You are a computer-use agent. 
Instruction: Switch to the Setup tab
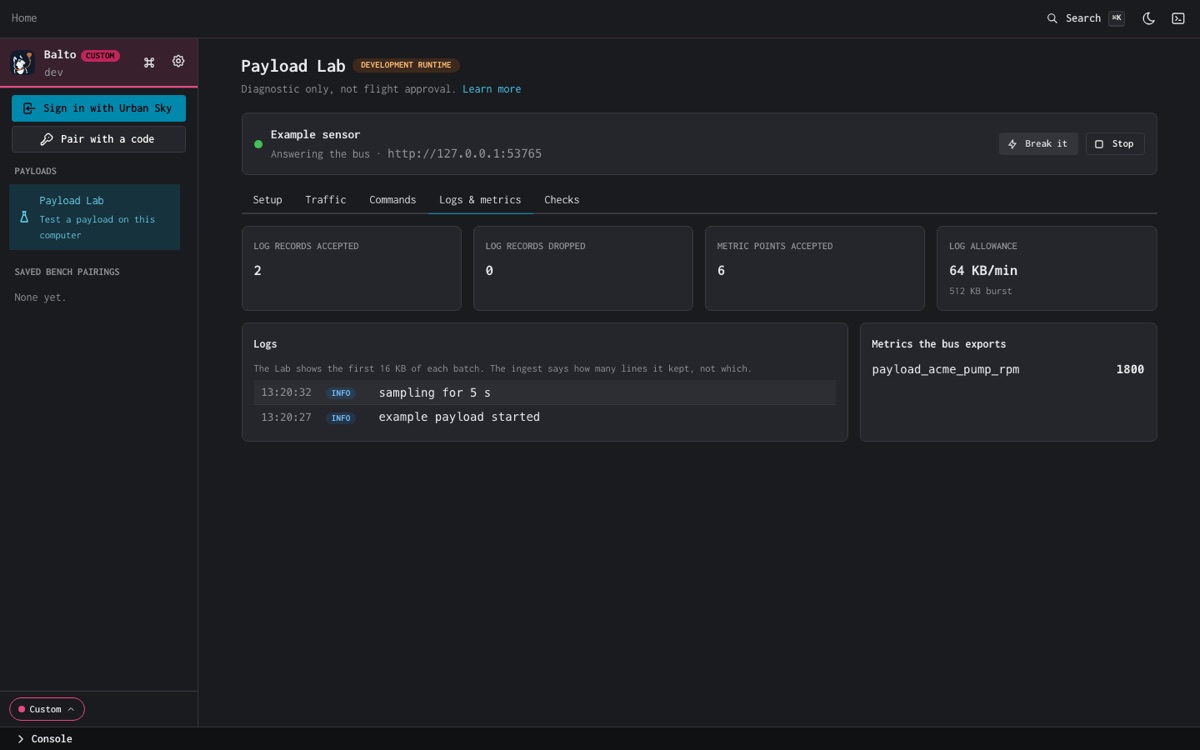[x=267, y=200]
